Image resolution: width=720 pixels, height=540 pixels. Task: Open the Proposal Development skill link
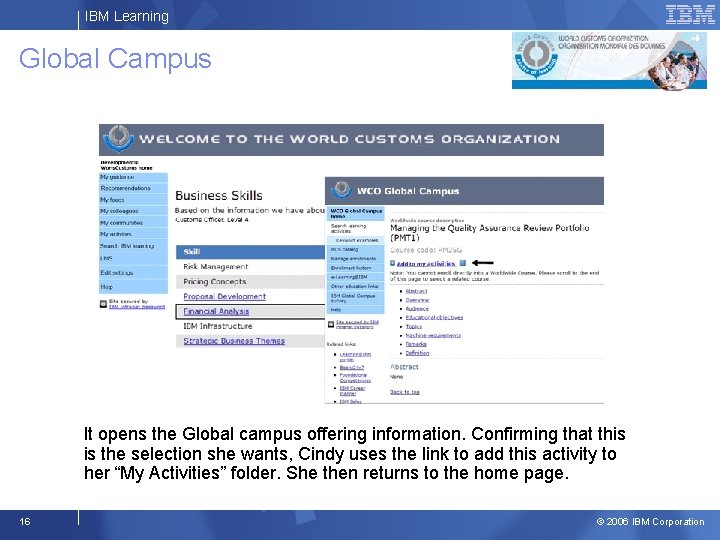pyautogui.click(x=225, y=297)
